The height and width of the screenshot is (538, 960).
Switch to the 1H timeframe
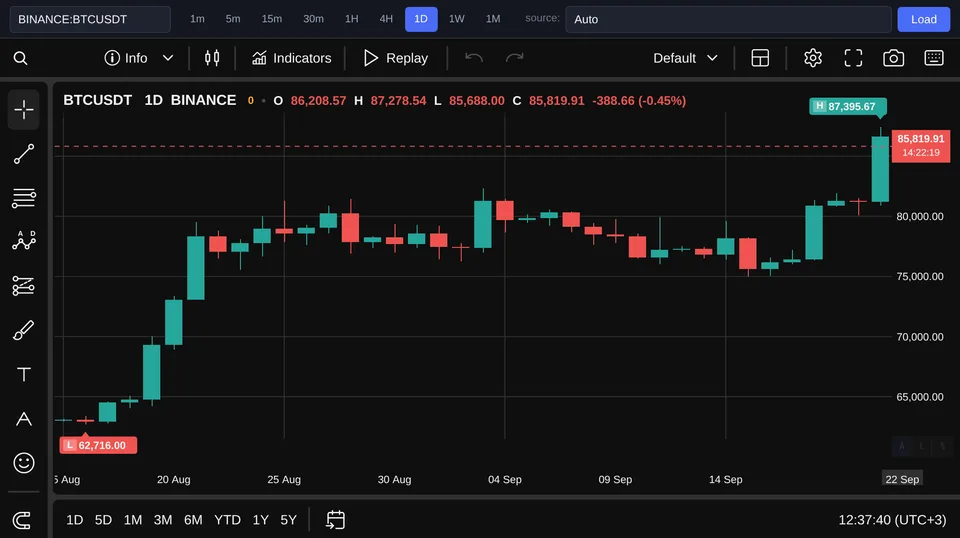(x=351, y=19)
